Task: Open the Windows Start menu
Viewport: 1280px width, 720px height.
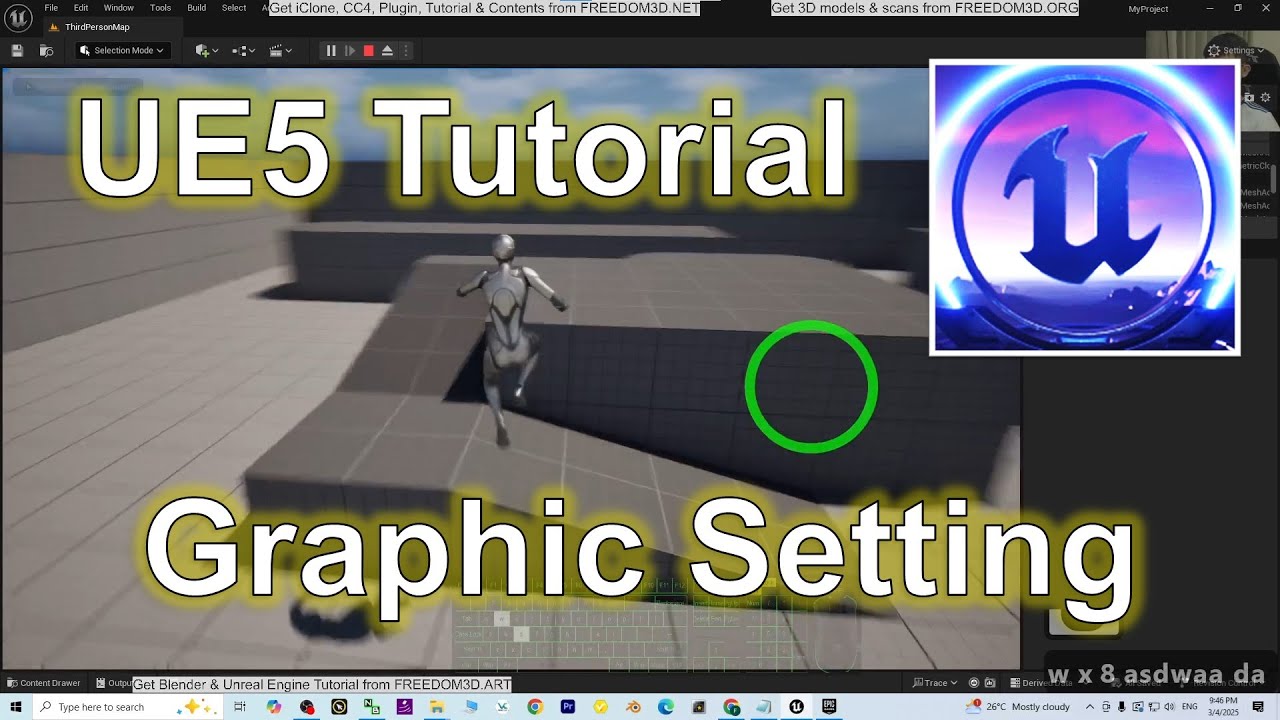Action: click(x=16, y=707)
